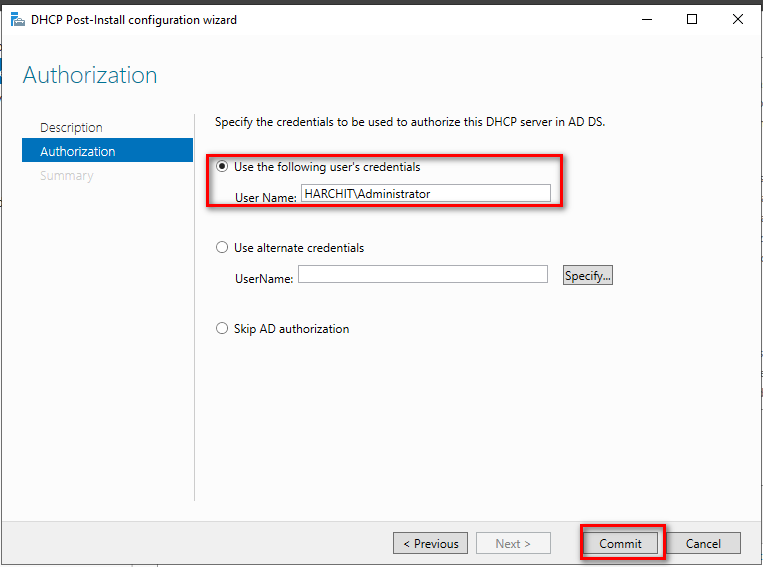
Task: Cancel the configuration wizard
Action: click(x=703, y=543)
